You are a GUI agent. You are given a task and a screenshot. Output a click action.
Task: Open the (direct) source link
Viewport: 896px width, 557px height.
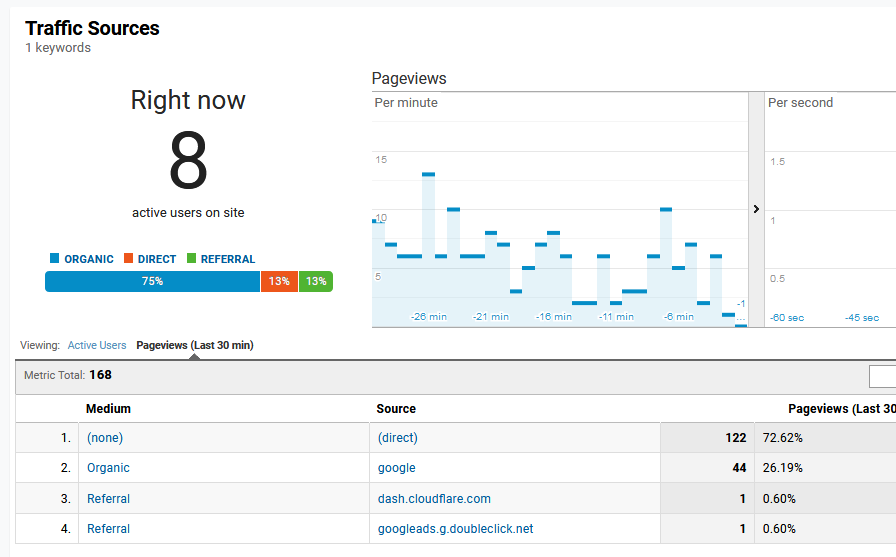tap(397, 438)
